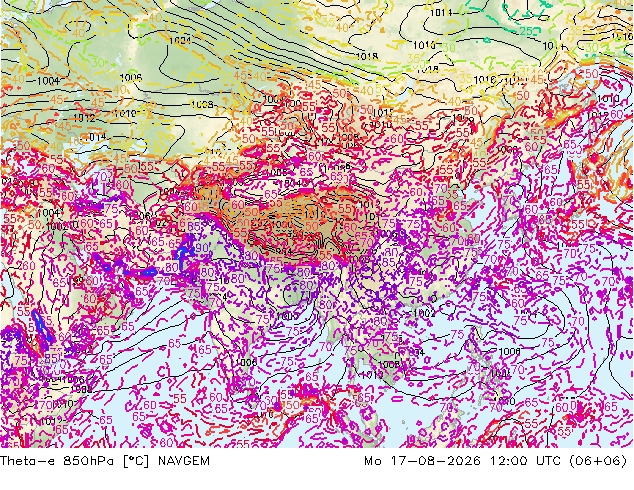Click the '1011' isobar pressure label
Screen dimensions: 634x490
[441, 13]
